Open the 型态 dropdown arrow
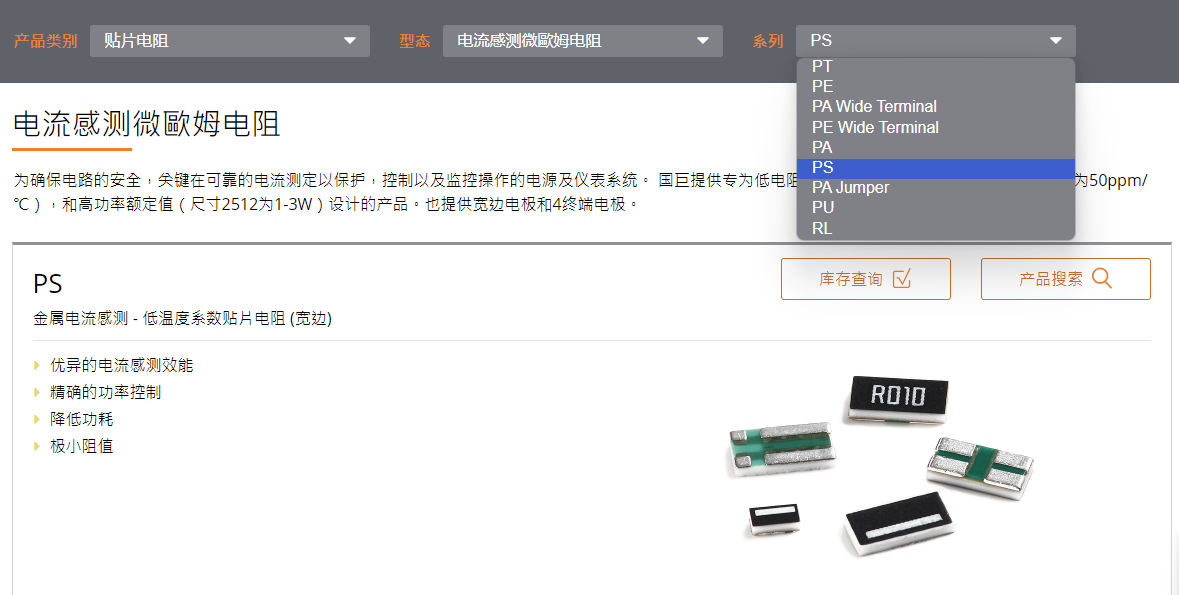1179x595 pixels. 702,41
